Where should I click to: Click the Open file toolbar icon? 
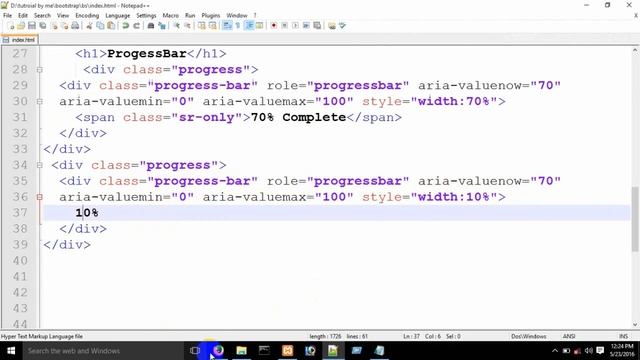[21, 26]
